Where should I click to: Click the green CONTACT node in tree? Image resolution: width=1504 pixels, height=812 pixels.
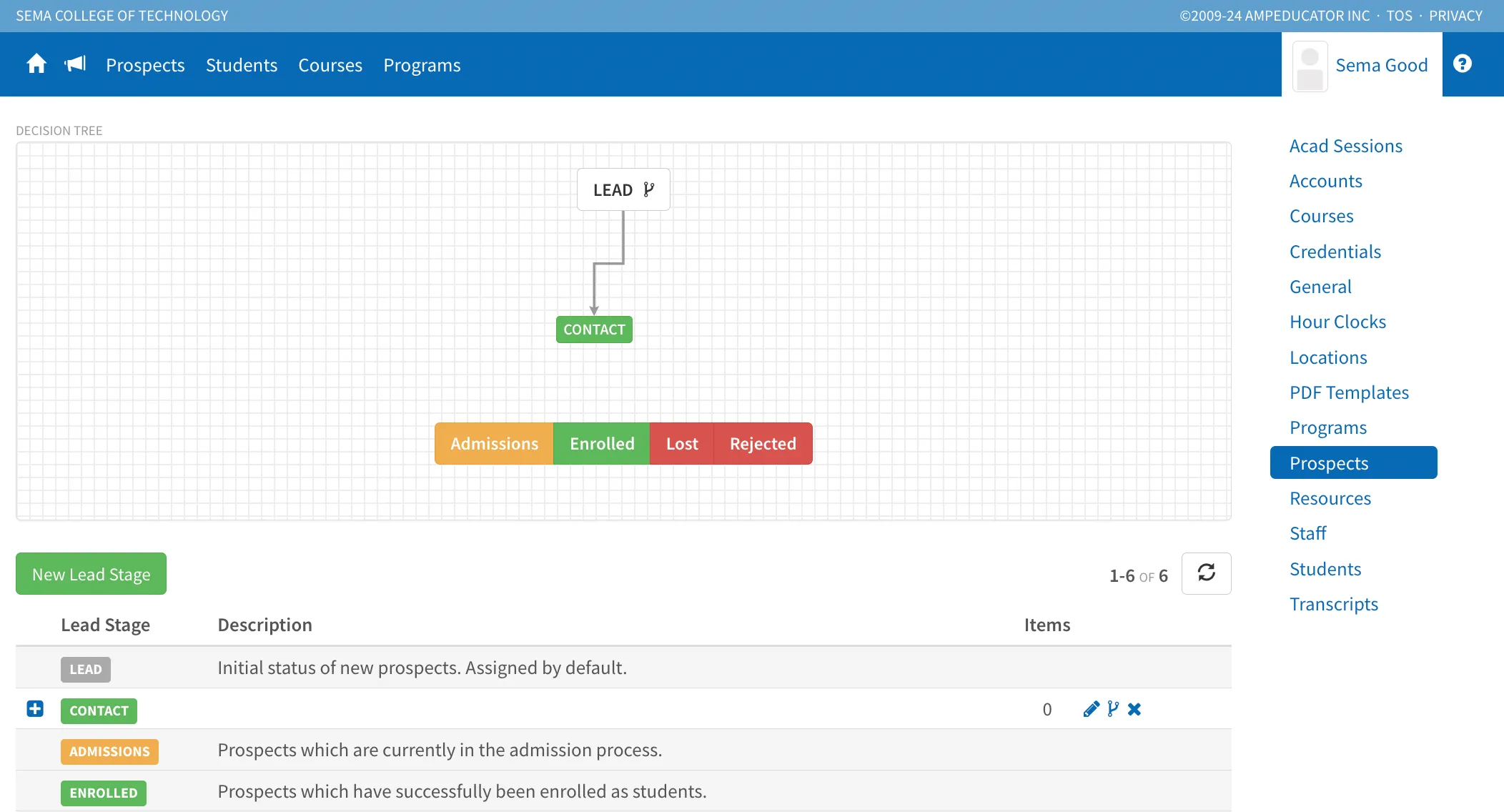tap(594, 330)
